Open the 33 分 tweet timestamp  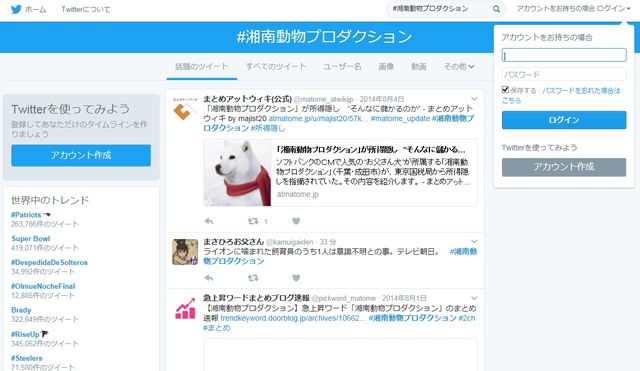[328, 242]
